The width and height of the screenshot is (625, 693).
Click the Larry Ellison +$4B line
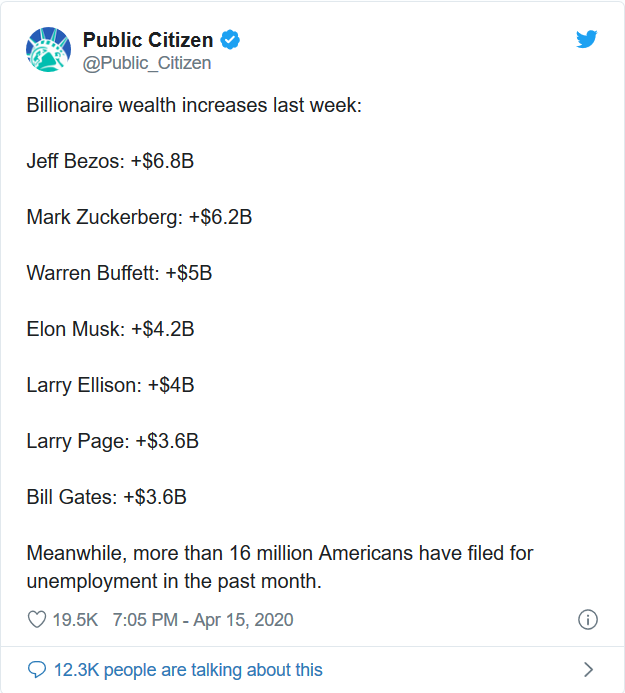(110, 385)
